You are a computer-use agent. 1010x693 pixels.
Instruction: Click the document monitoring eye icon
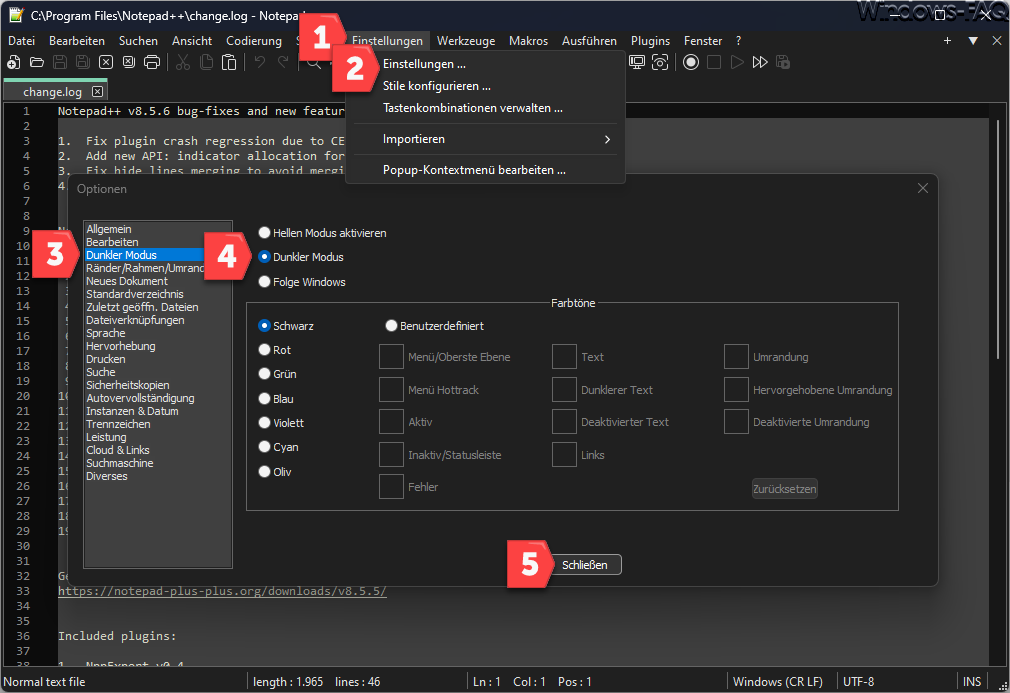click(x=660, y=62)
